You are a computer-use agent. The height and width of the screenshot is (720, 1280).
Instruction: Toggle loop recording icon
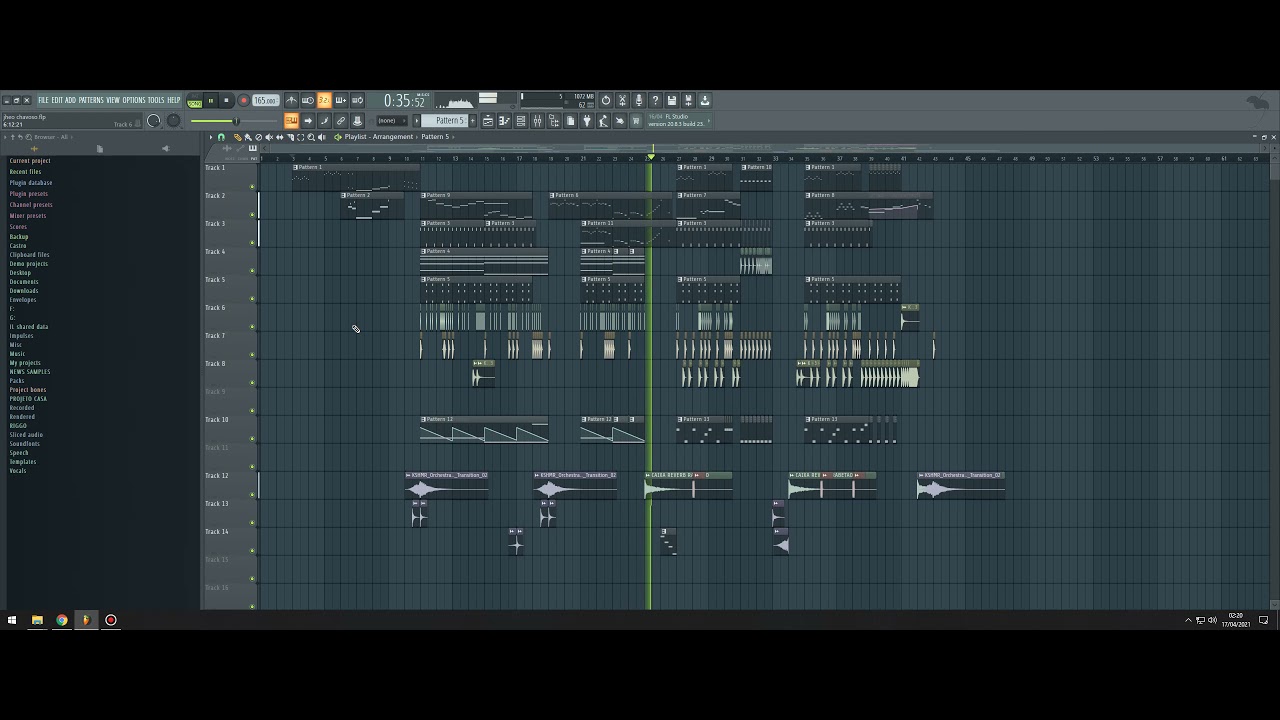(357, 100)
